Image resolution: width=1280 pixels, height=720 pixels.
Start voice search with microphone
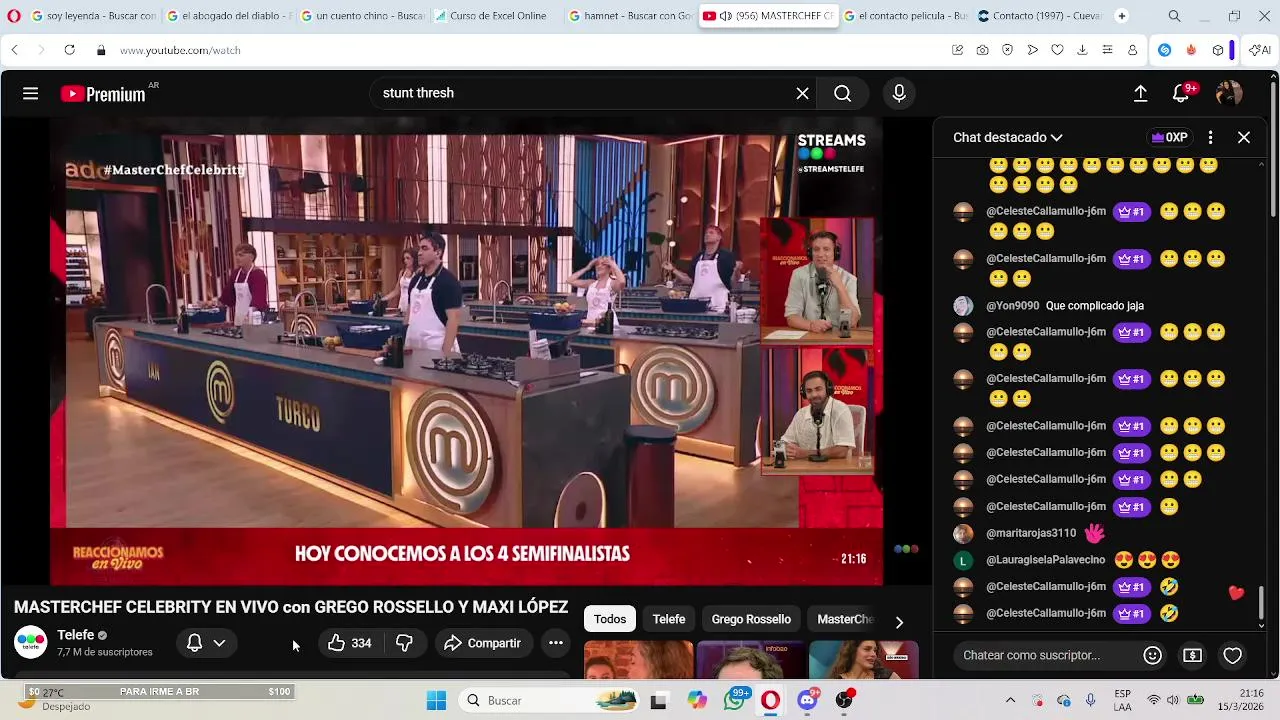pyautogui.click(x=899, y=93)
